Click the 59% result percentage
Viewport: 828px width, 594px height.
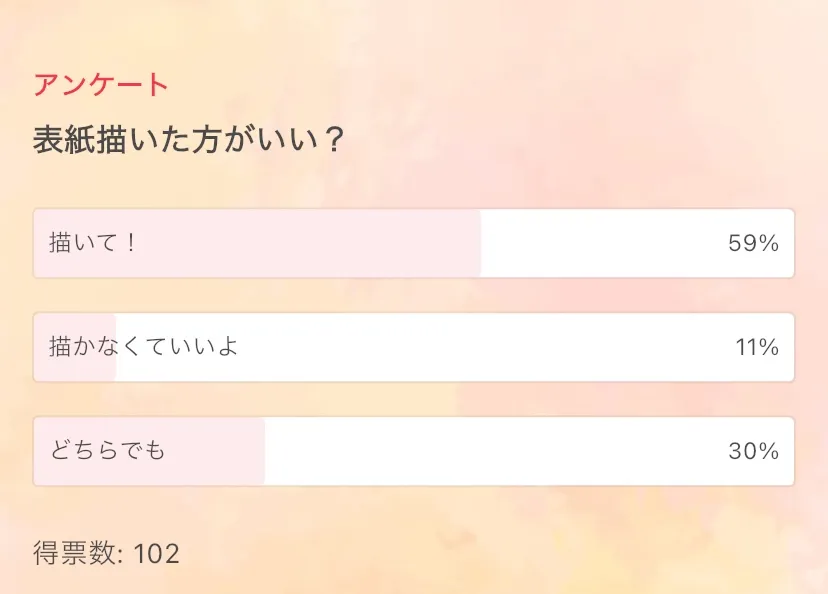click(x=753, y=243)
